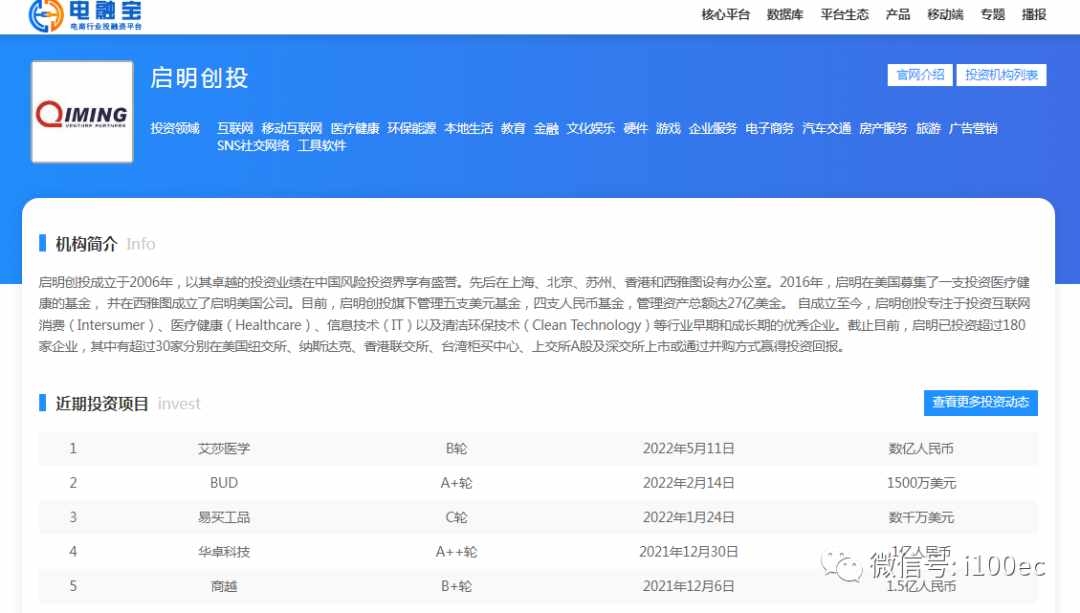This screenshot has width=1080, height=613.
Task: Go to 平台生态 in the top navigation
Action: [844, 14]
